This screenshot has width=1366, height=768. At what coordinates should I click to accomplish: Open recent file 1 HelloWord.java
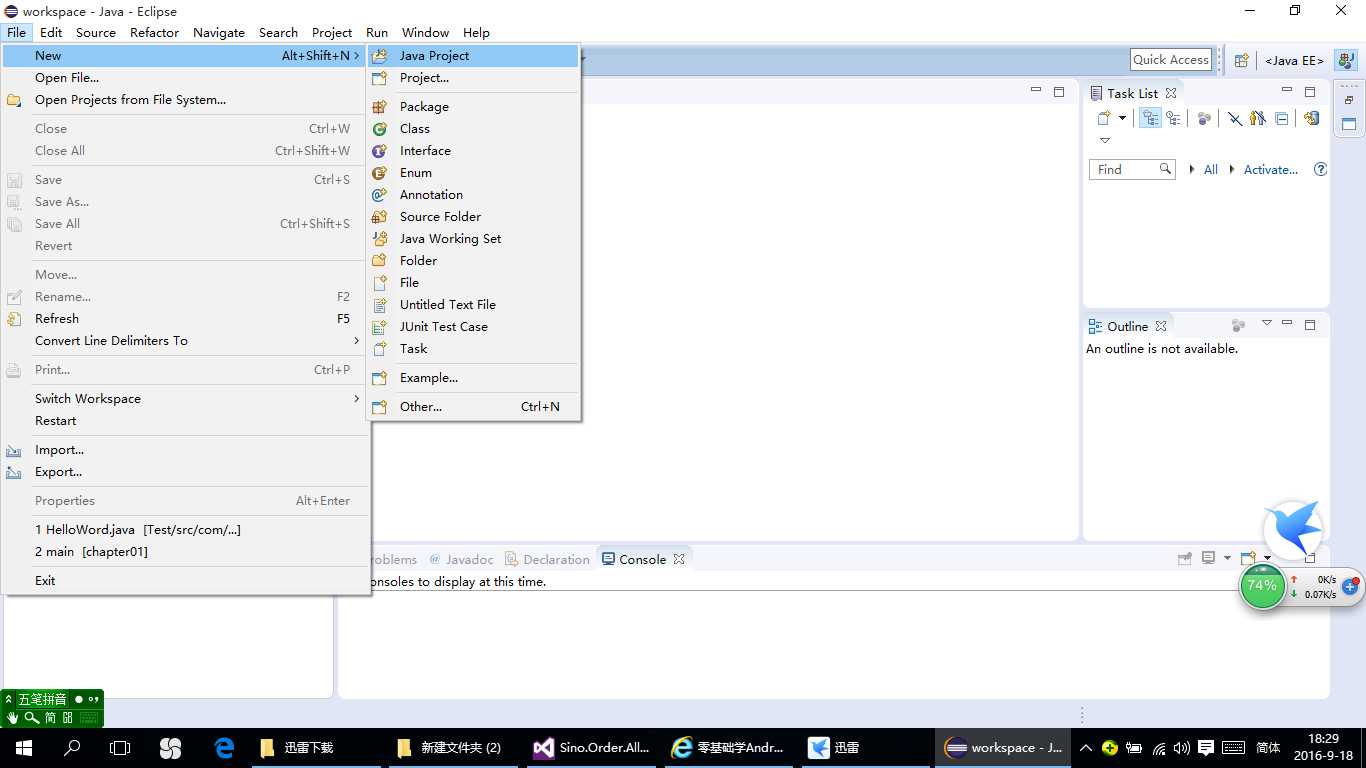click(186, 530)
